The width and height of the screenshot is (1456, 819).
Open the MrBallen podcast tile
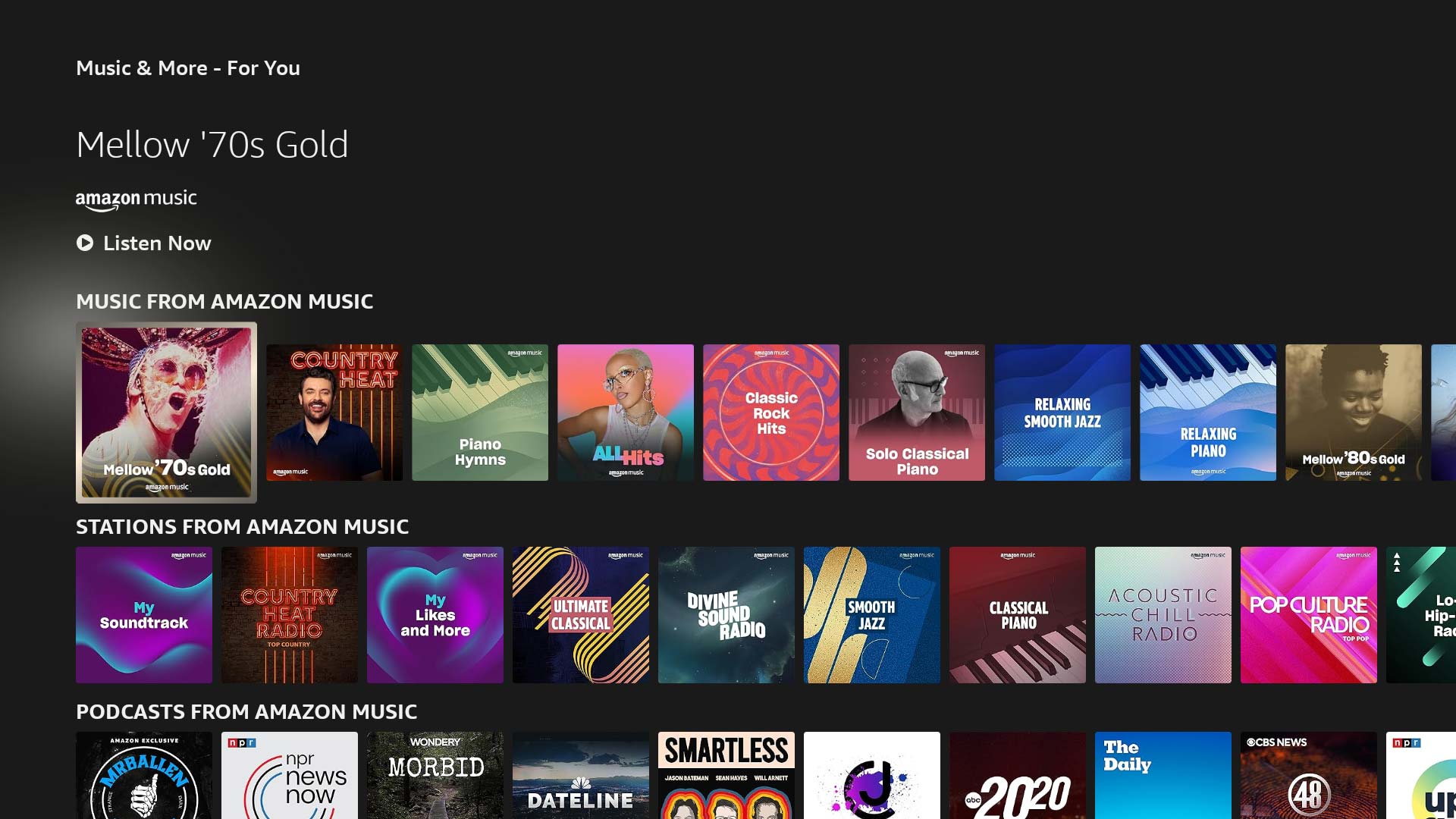click(x=144, y=775)
